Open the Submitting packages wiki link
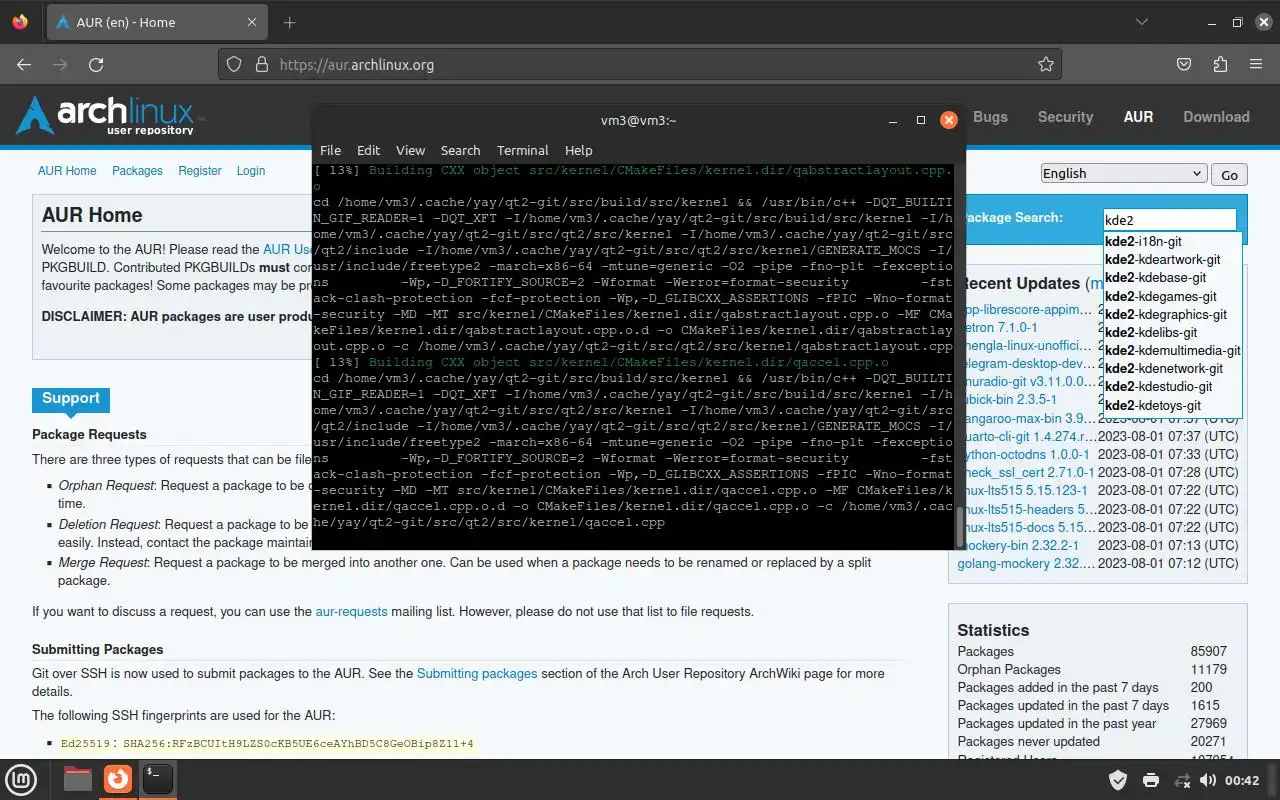This screenshot has height=800, width=1280. click(477, 673)
